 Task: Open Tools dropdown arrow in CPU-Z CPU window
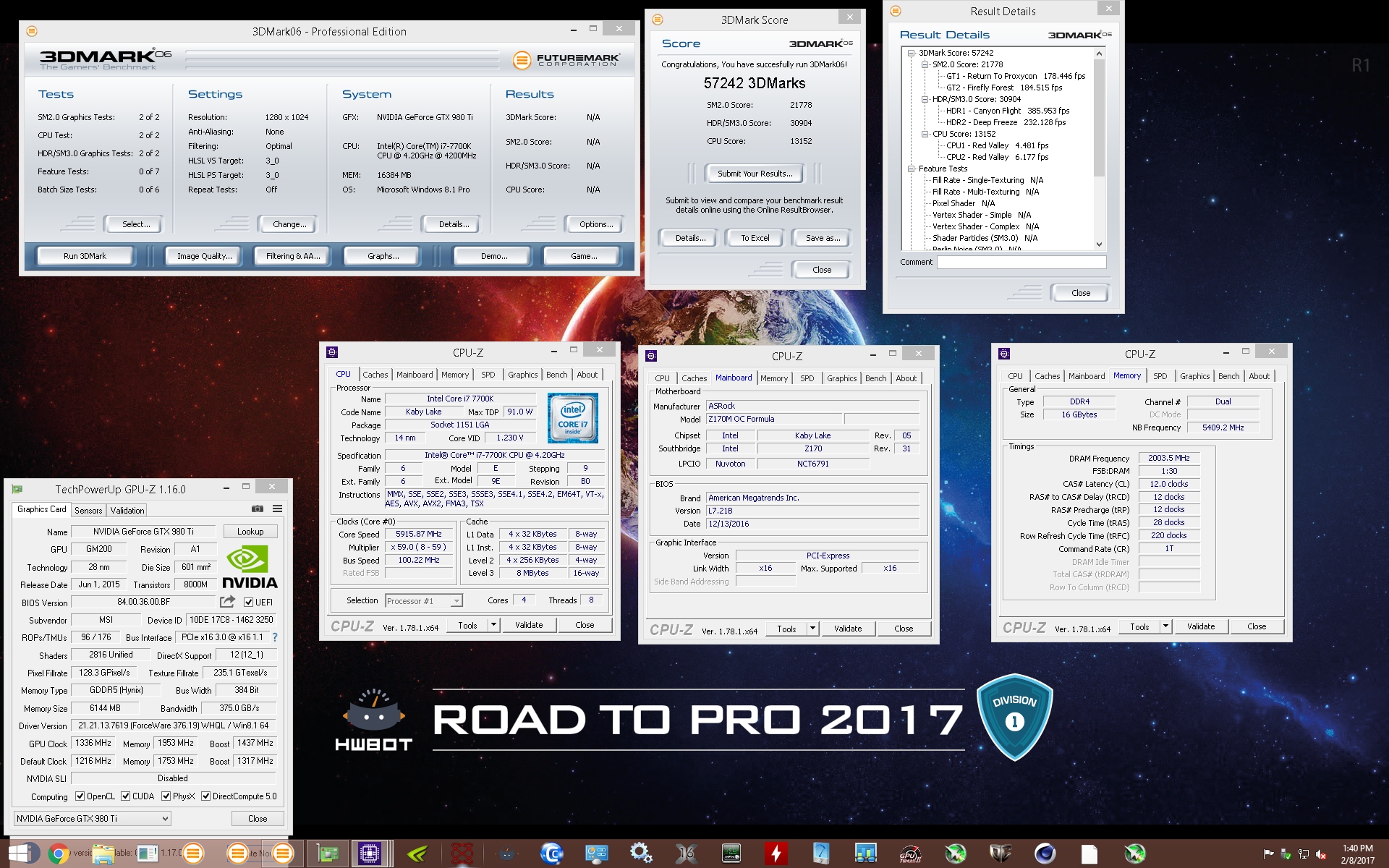click(493, 625)
